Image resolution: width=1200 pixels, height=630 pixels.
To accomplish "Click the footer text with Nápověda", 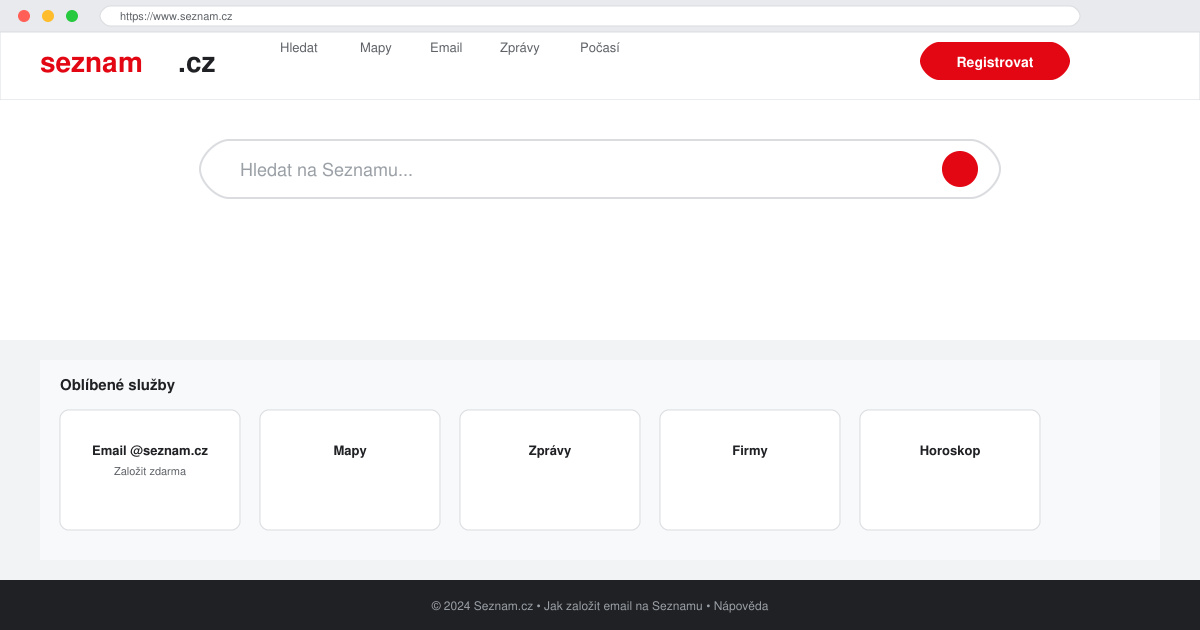I will coord(600,606).
